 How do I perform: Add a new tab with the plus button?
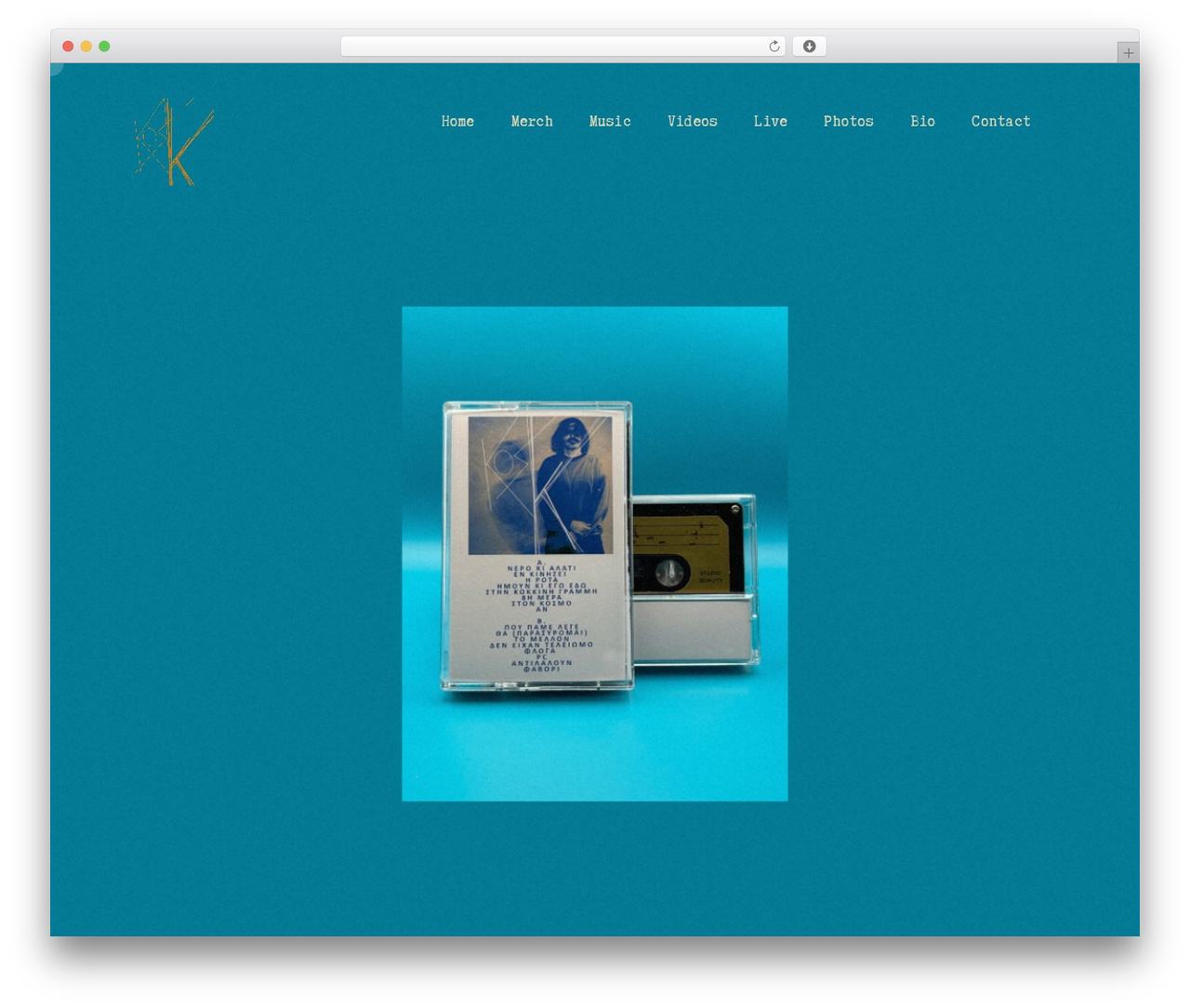pos(1128,53)
